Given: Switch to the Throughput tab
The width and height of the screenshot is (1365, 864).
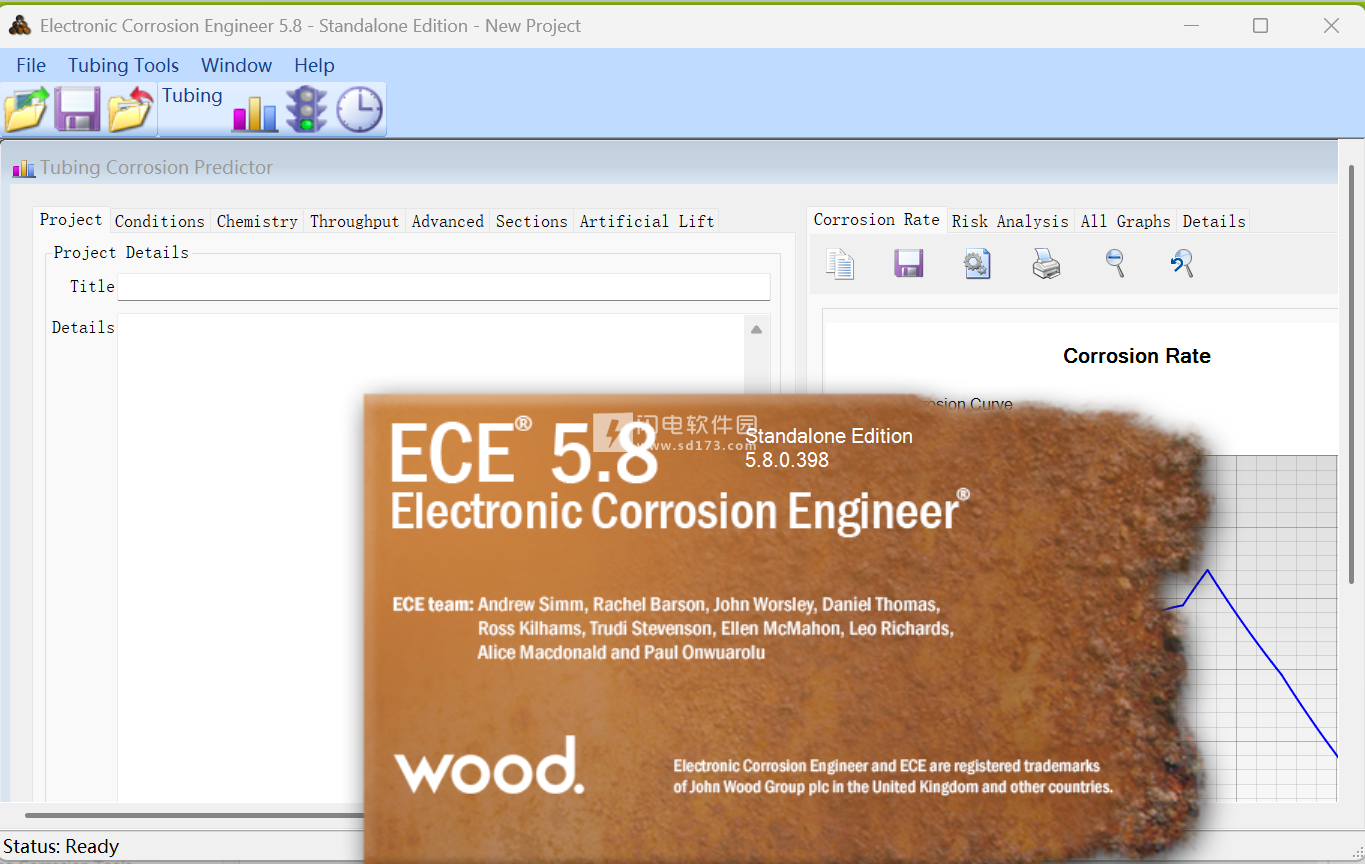Looking at the screenshot, I should coord(355,222).
